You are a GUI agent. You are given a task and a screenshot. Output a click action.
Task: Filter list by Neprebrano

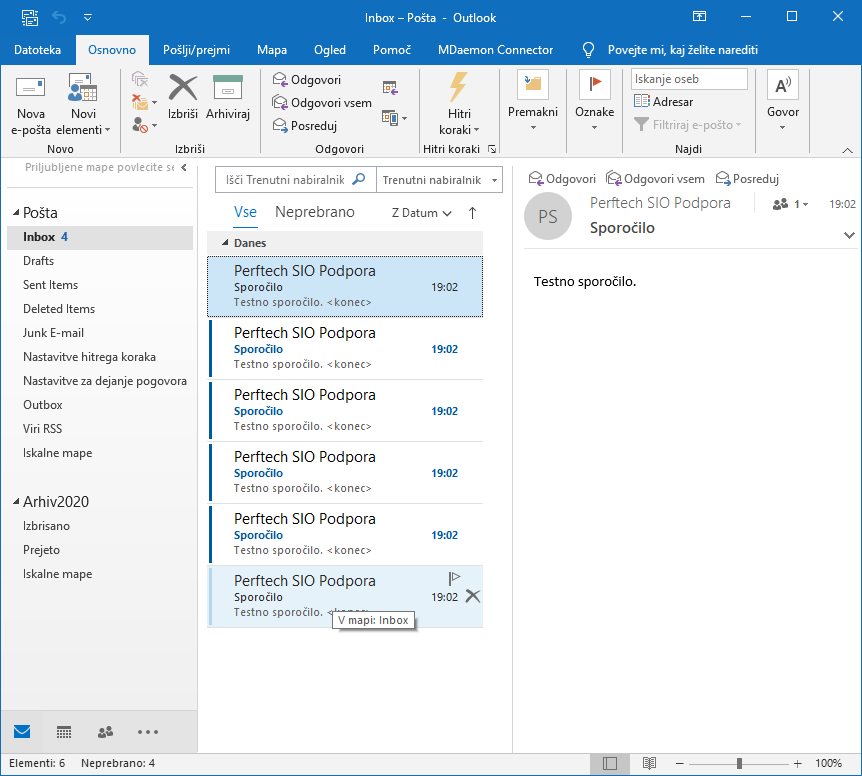(314, 212)
